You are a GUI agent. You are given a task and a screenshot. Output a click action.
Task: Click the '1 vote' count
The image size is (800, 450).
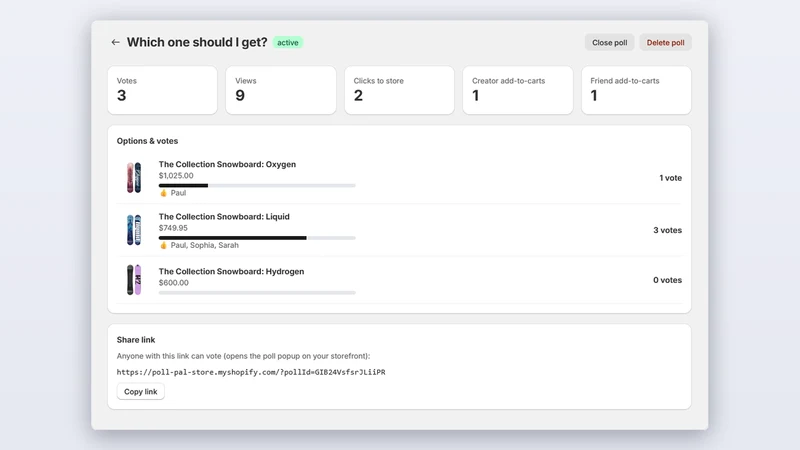pyautogui.click(x=670, y=178)
